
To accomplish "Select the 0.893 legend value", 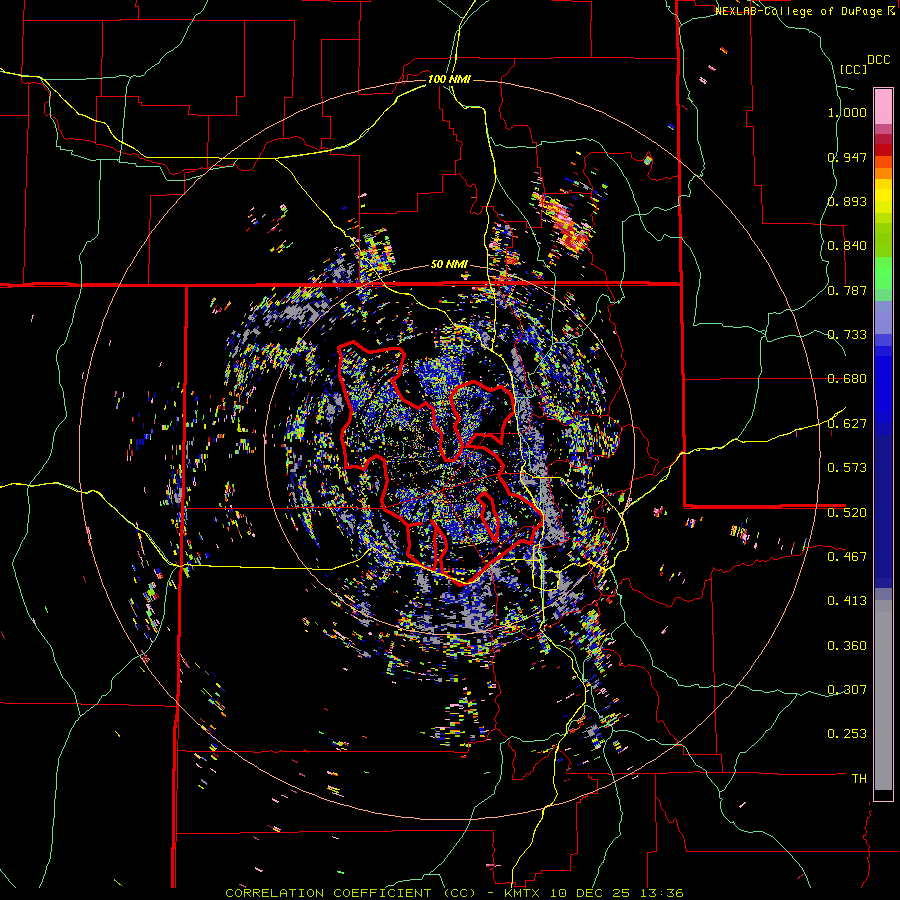I will tap(847, 201).
